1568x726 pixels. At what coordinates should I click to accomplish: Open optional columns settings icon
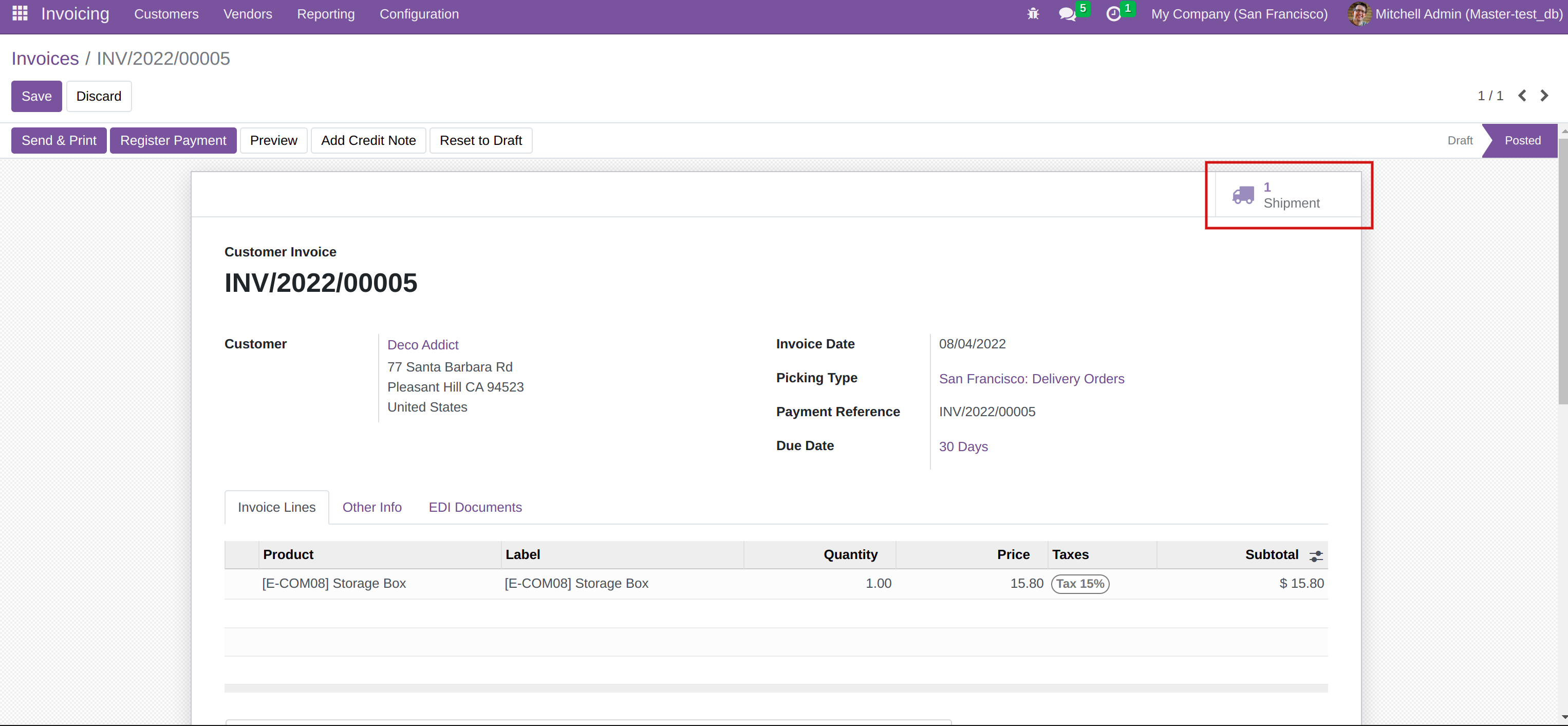click(1316, 555)
